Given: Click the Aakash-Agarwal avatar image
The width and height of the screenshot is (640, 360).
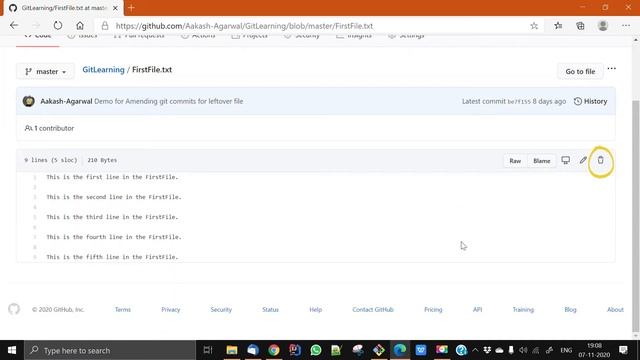Looking at the screenshot, I should [29, 101].
